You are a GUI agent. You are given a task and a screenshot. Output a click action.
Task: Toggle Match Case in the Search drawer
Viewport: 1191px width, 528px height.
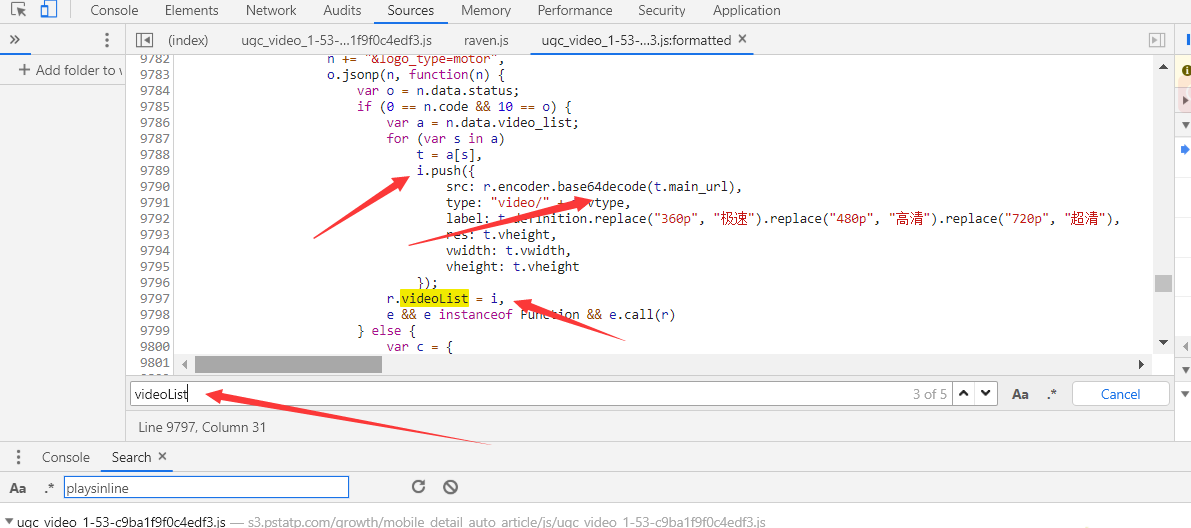(18, 488)
